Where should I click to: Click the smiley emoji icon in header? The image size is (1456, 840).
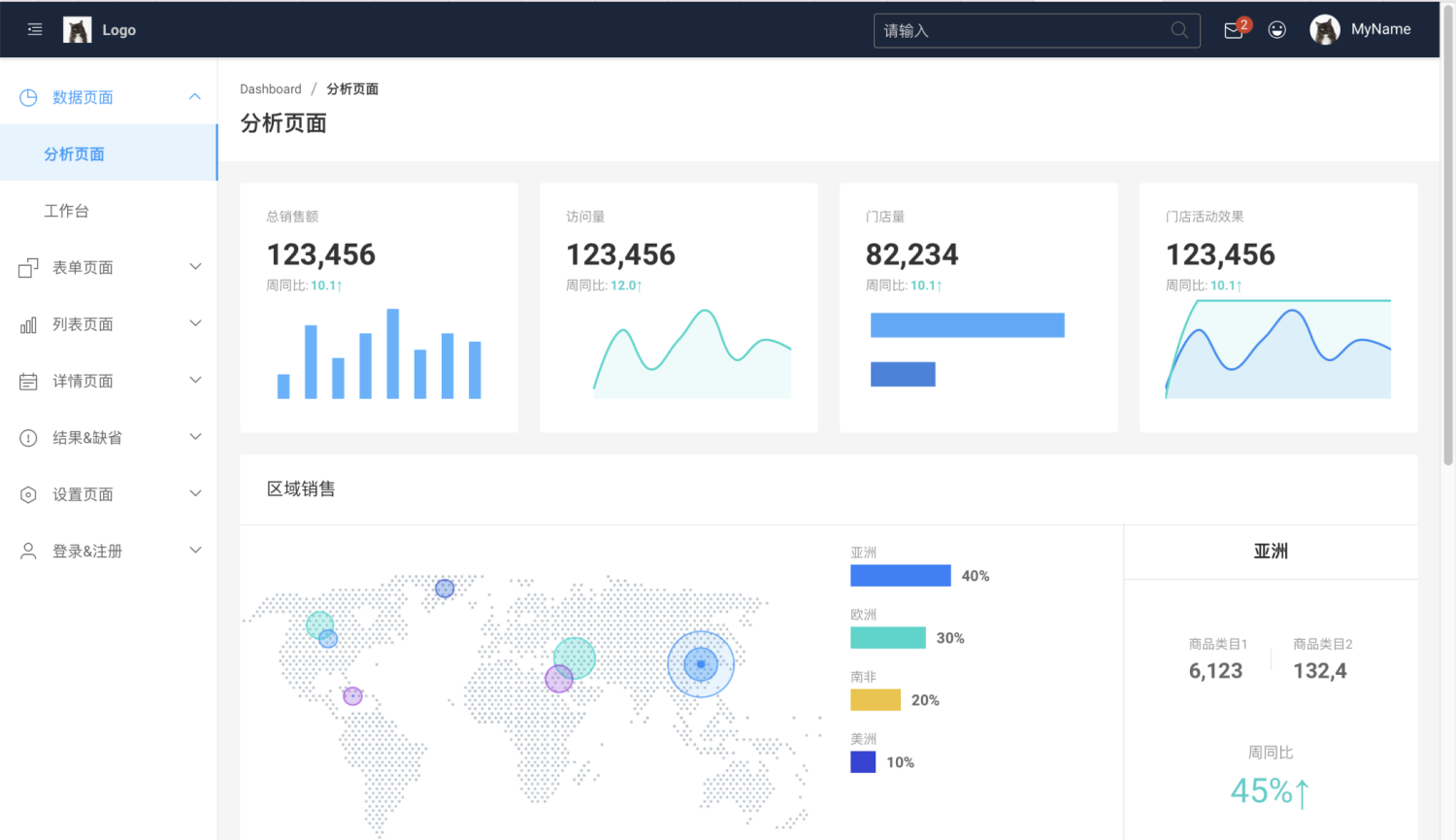pyautogui.click(x=1276, y=30)
